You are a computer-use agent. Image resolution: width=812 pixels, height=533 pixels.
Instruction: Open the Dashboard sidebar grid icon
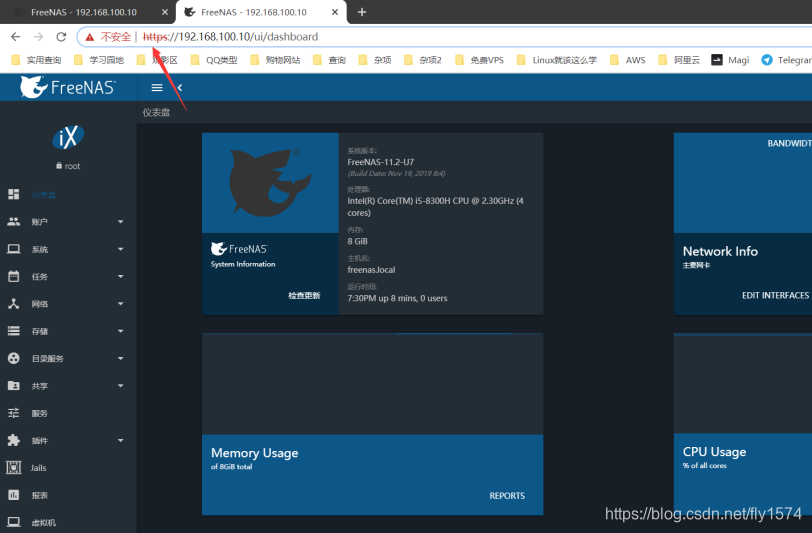(13, 194)
